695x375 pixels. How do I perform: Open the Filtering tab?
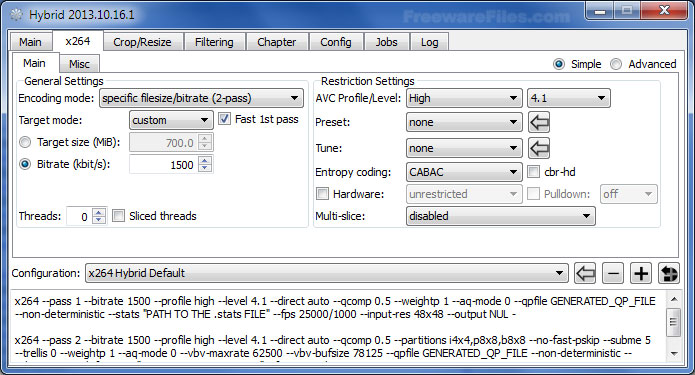(214, 42)
